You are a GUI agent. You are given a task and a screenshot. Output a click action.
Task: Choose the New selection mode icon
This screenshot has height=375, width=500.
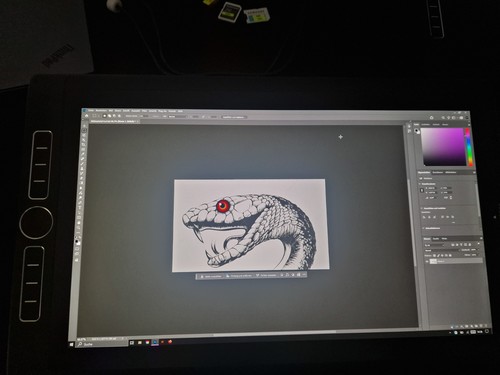pyautogui.click(x=105, y=116)
